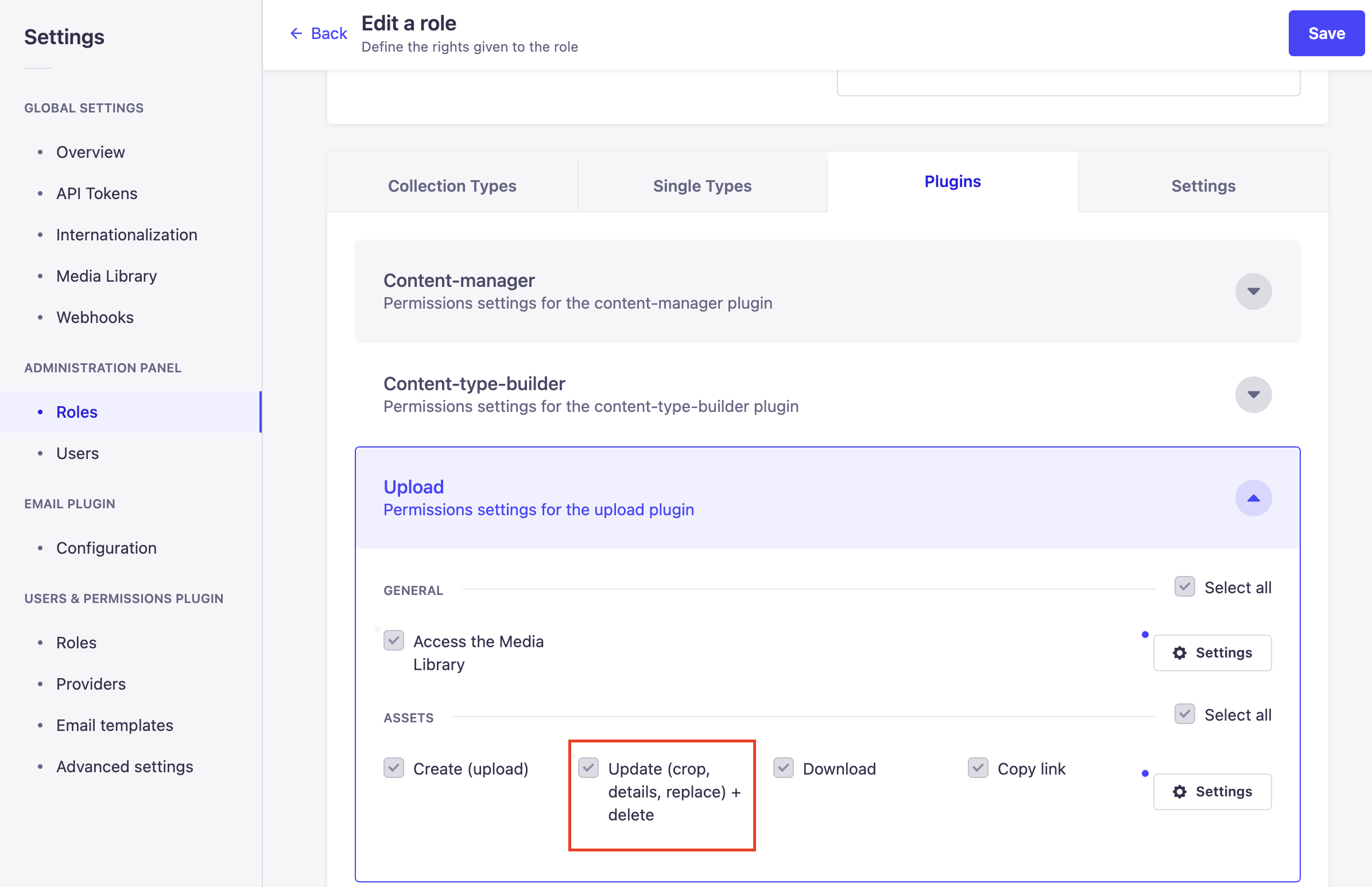Enable Select all for General permissions

coord(1184,586)
